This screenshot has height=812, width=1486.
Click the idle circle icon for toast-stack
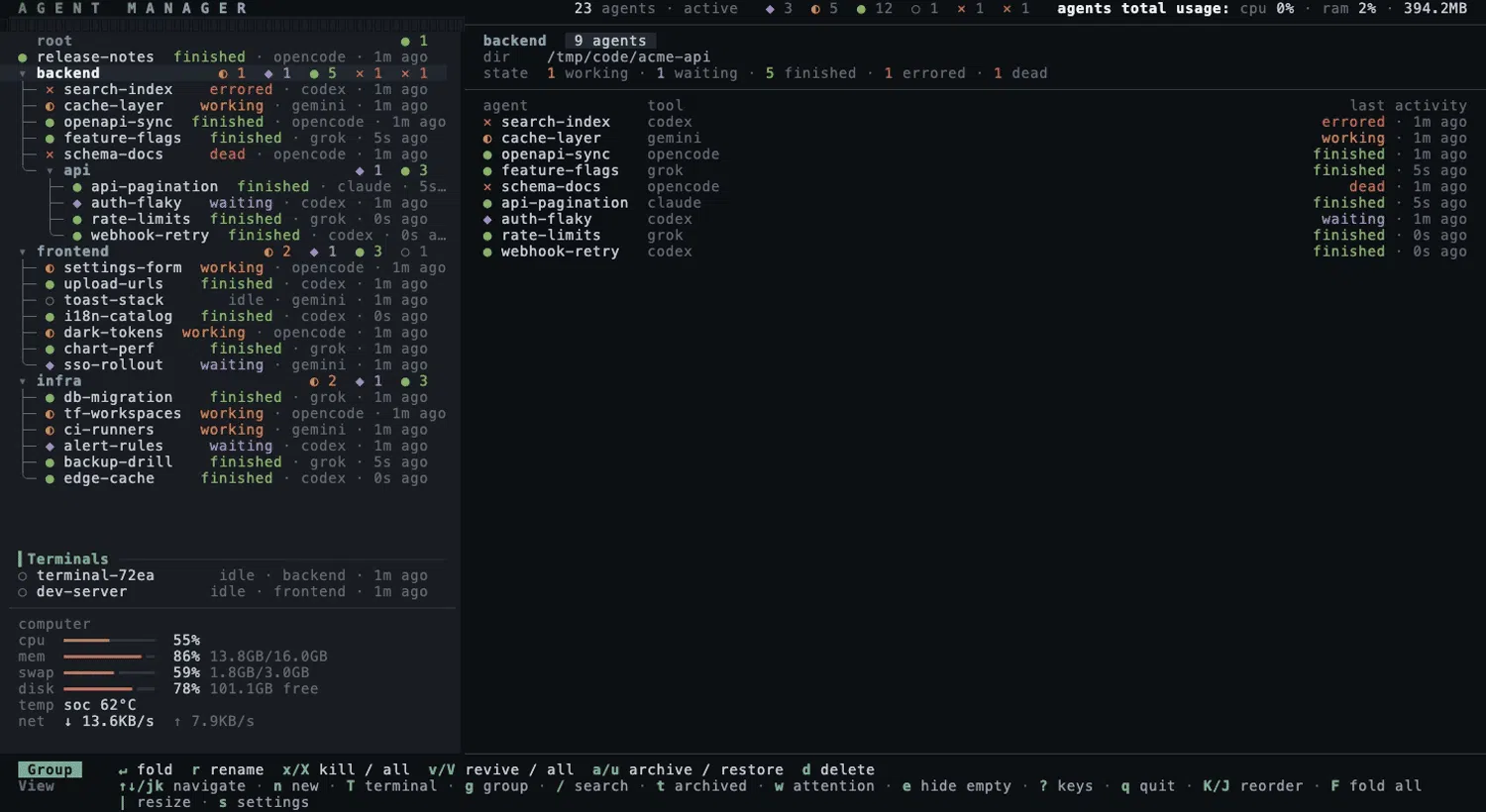click(50, 300)
